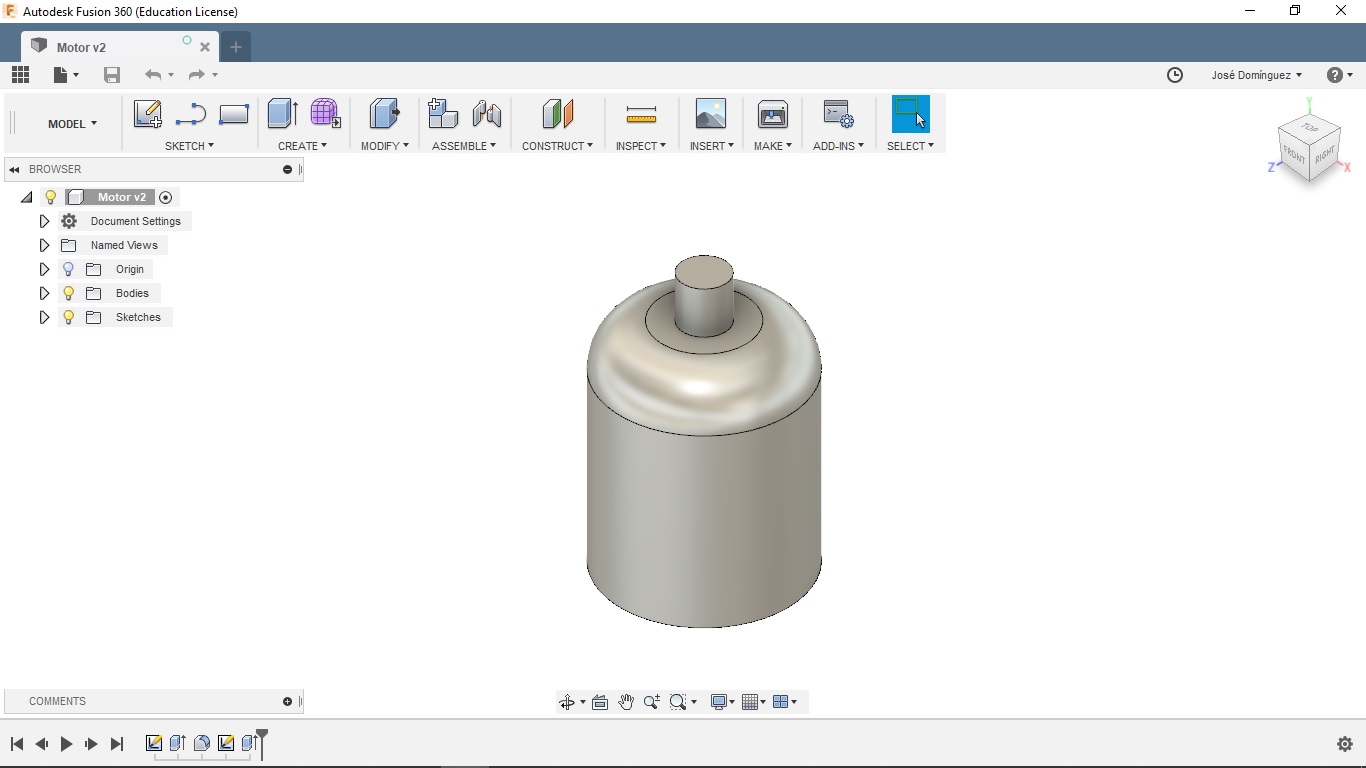Viewport: 1366px width, 768px height.
Task: Activate the Extrude tool
Action: [x=283, y=114]
